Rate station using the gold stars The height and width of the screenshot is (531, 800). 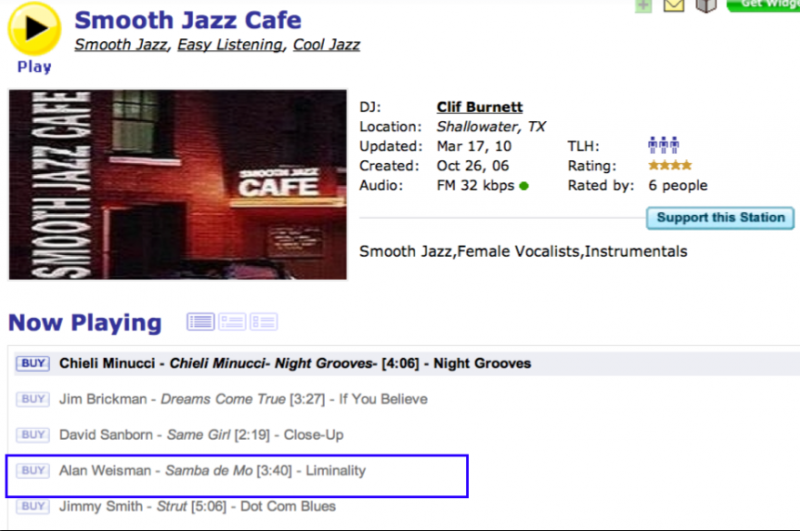point(670,166)
